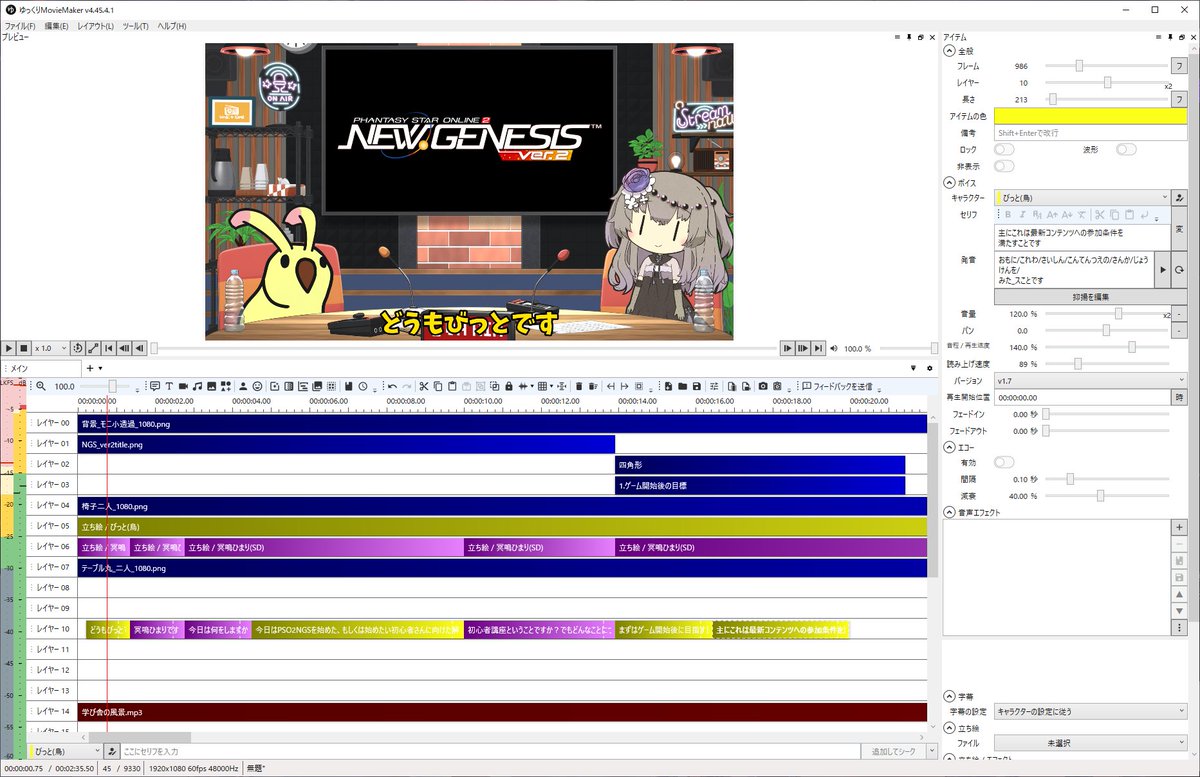Jump to the start of the timeline
The width and height of the screenshot is (1200, 777).
pyautogui.click(x=109, y=348)
